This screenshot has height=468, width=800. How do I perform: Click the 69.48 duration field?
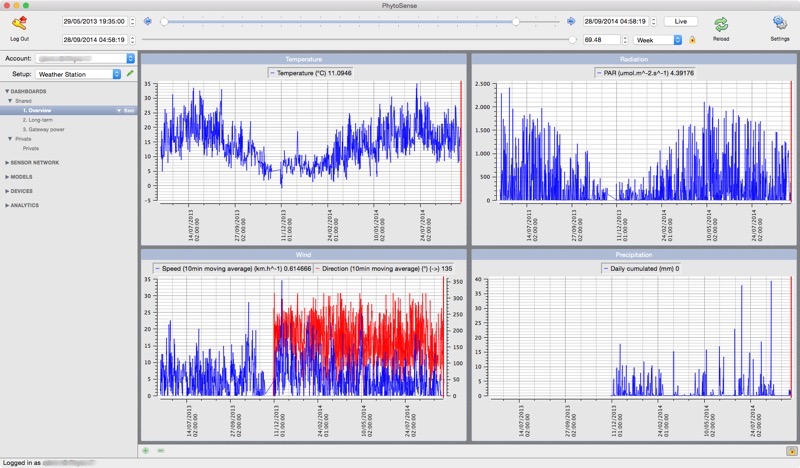pyautogui.click(x=602, y=39)
